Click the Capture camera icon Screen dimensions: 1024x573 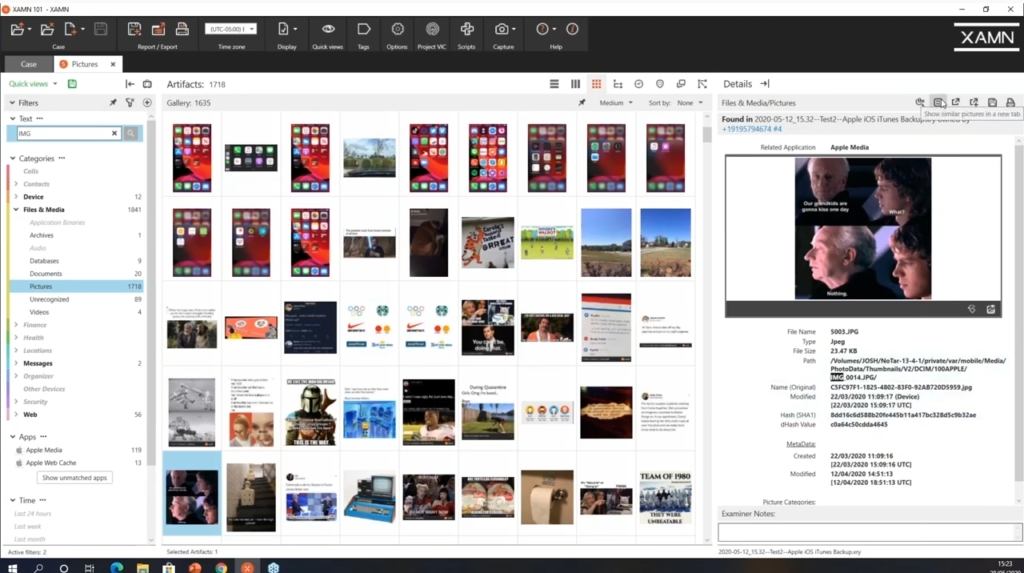501,29
